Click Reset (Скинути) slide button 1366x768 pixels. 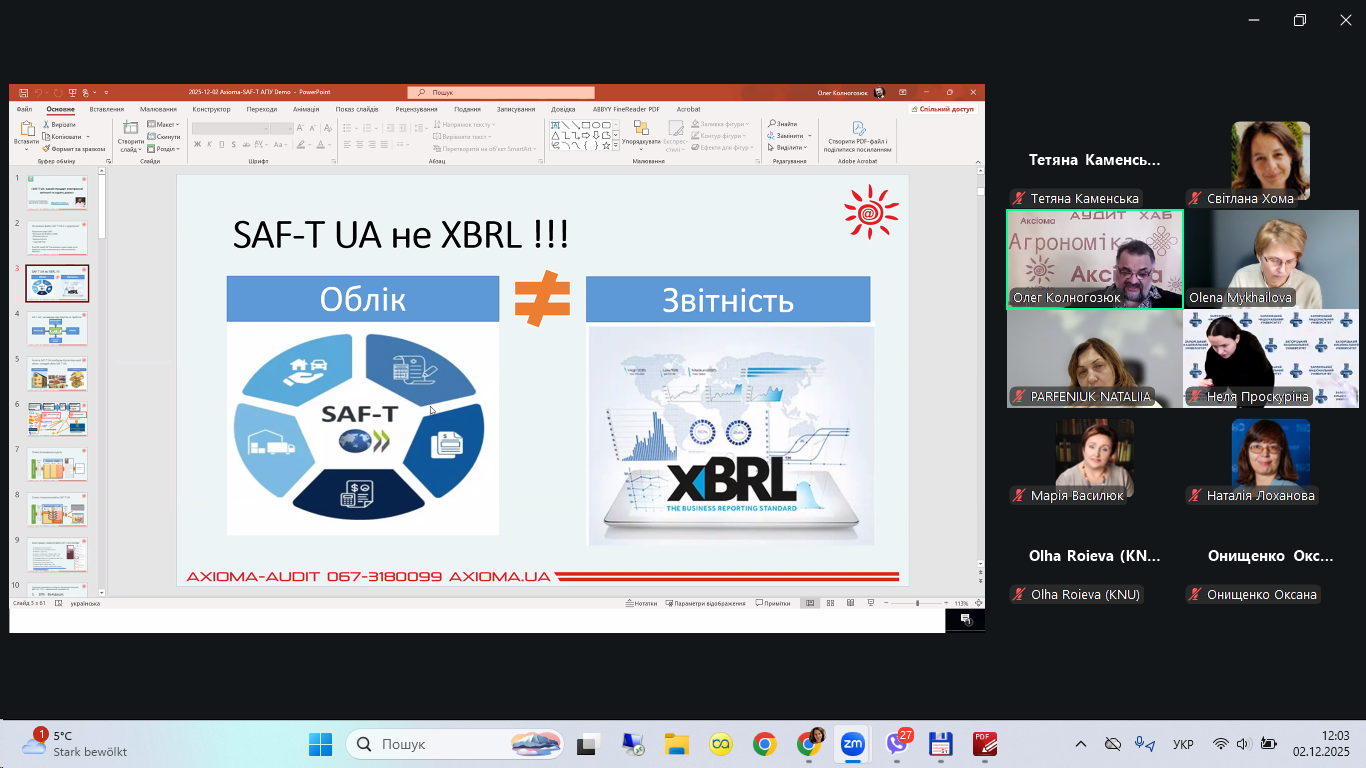[x=164, y=136]
